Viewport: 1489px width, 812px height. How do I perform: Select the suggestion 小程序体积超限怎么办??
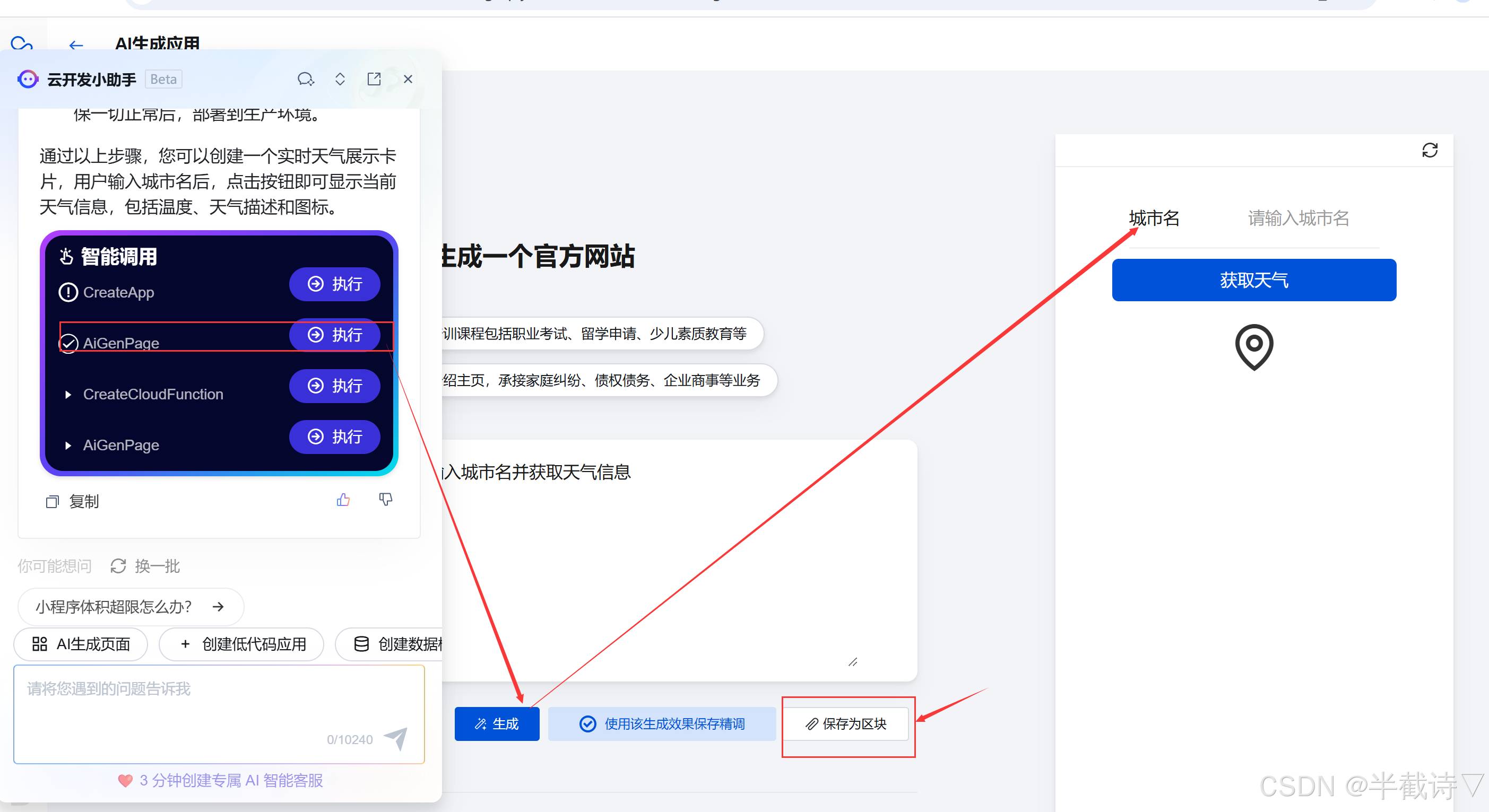pos(131,606)
